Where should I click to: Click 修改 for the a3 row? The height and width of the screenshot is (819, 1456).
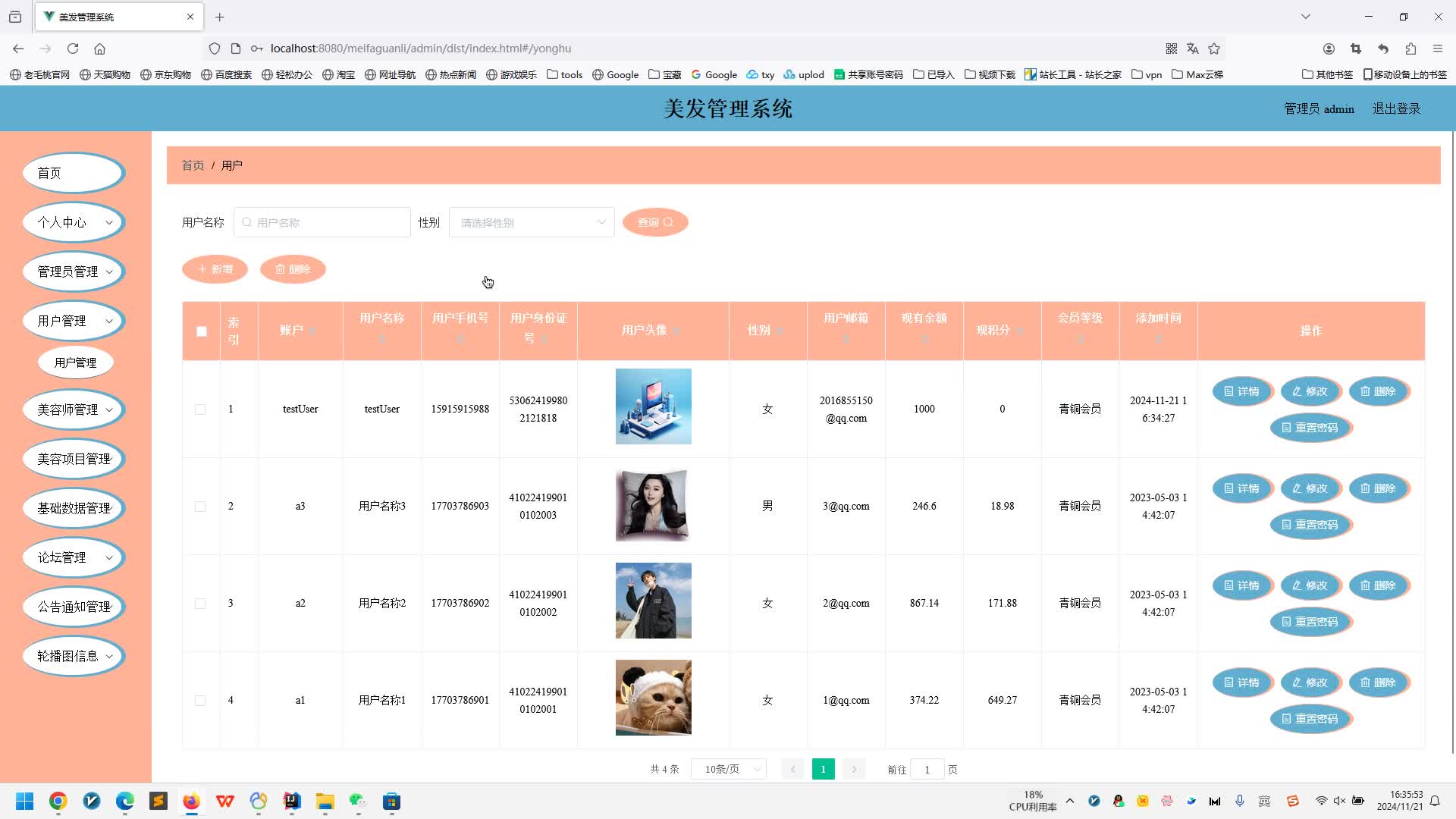click(x=1310, y=488)
